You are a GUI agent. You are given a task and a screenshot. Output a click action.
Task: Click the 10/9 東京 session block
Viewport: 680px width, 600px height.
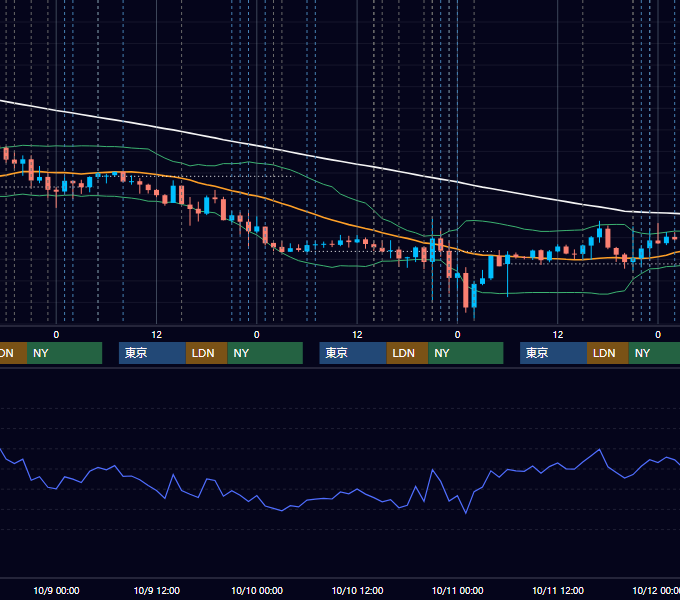[x=152, y=353]
